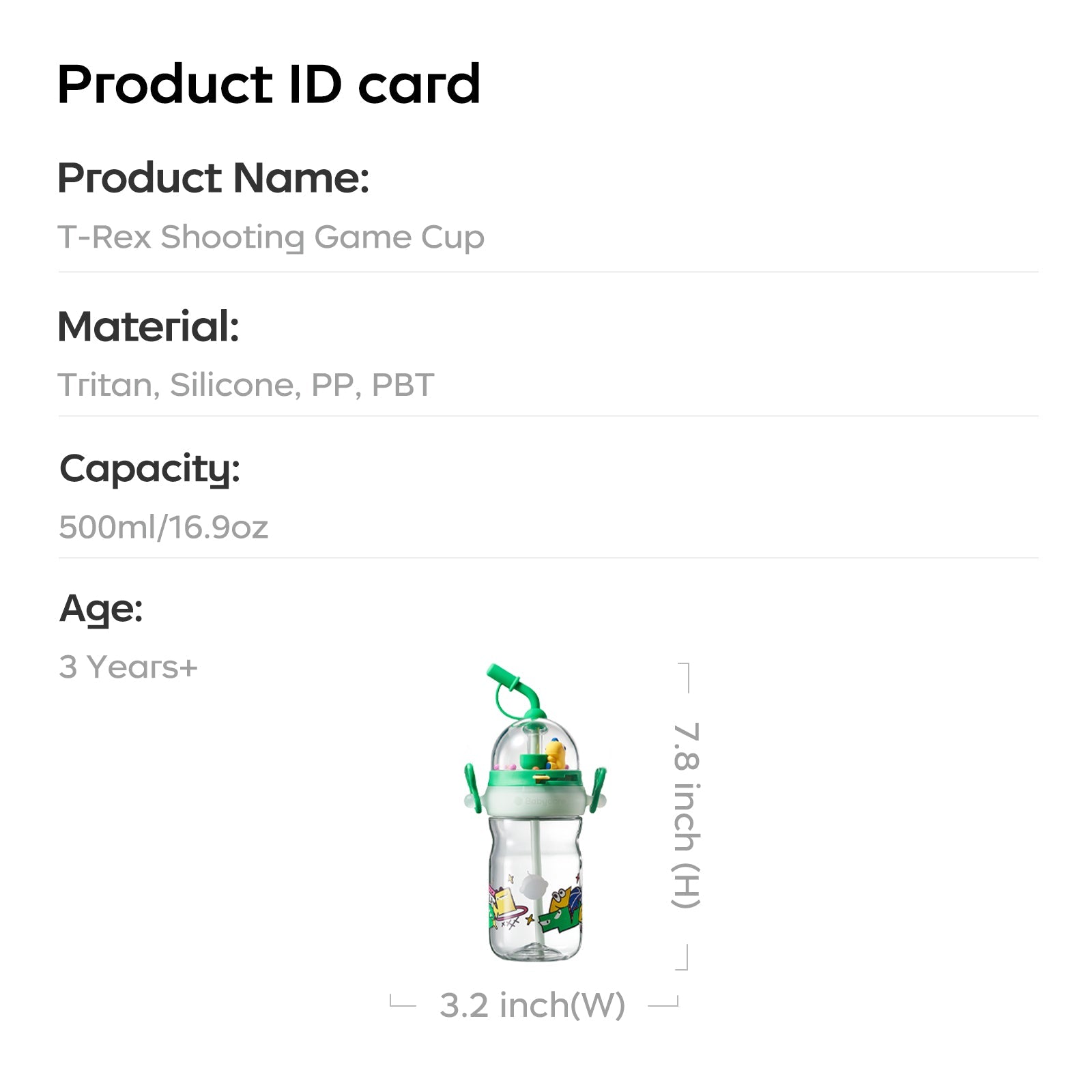Click the 500ml/16.9oz capacity value
Viewport: 1092px width, 1092px height.
[x=164, y=527]
